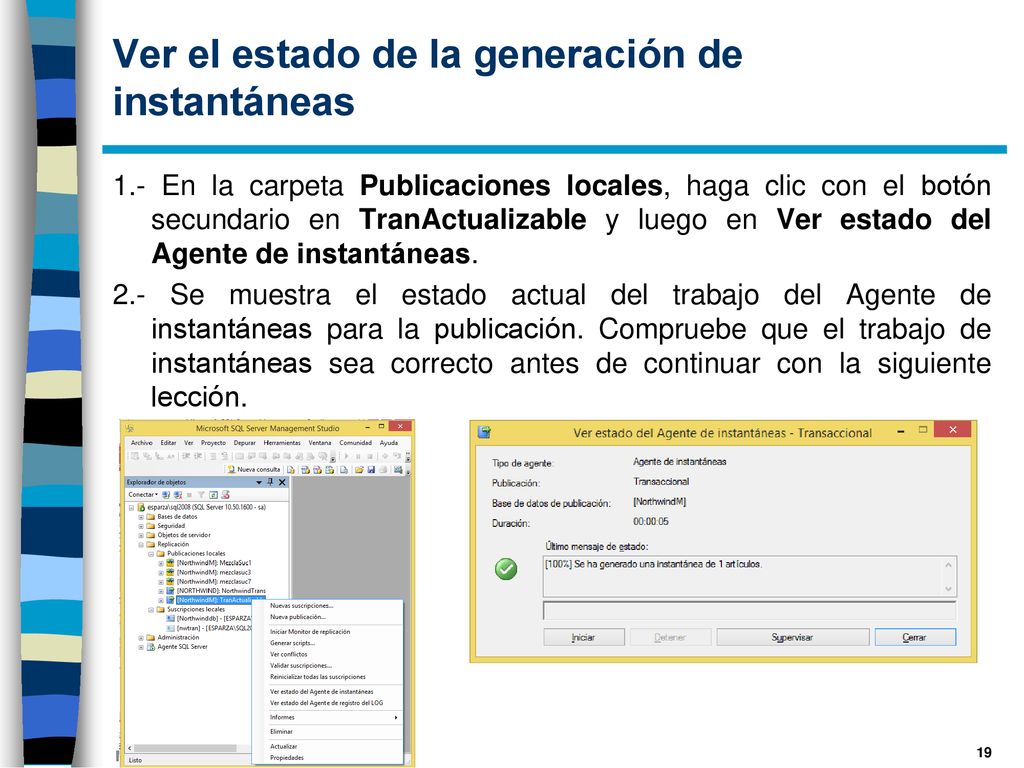Screen dimensions: 1024x768
Task: Open the Explorador de objetos panel dropdown arrow
Action: [x=259, y=482]
